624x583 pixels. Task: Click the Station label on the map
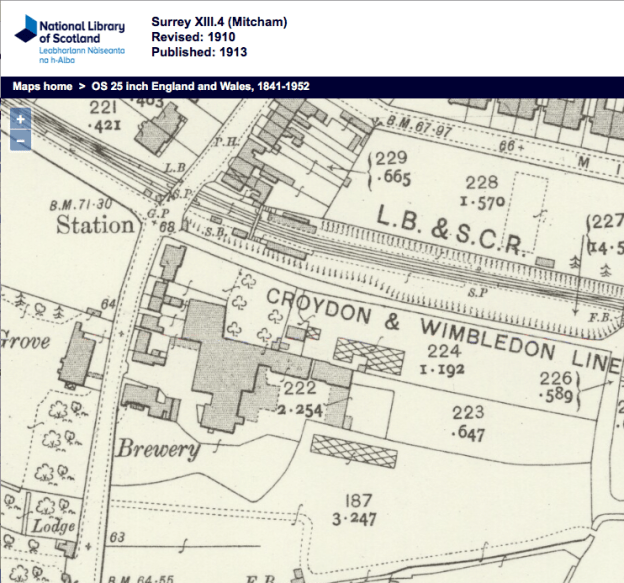tap(94, 225)
